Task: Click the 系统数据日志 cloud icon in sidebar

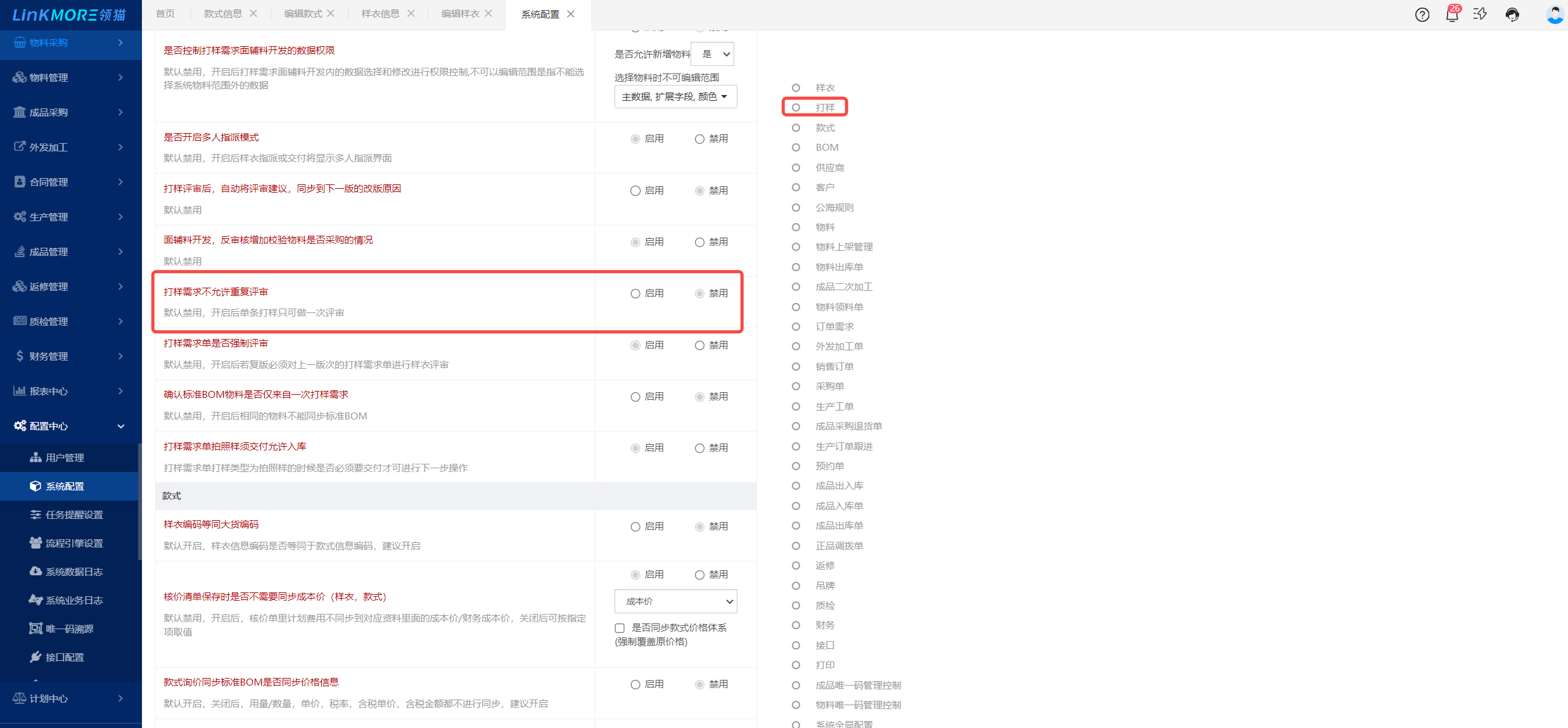Action: pyautogui.click(x=35, y=572)
